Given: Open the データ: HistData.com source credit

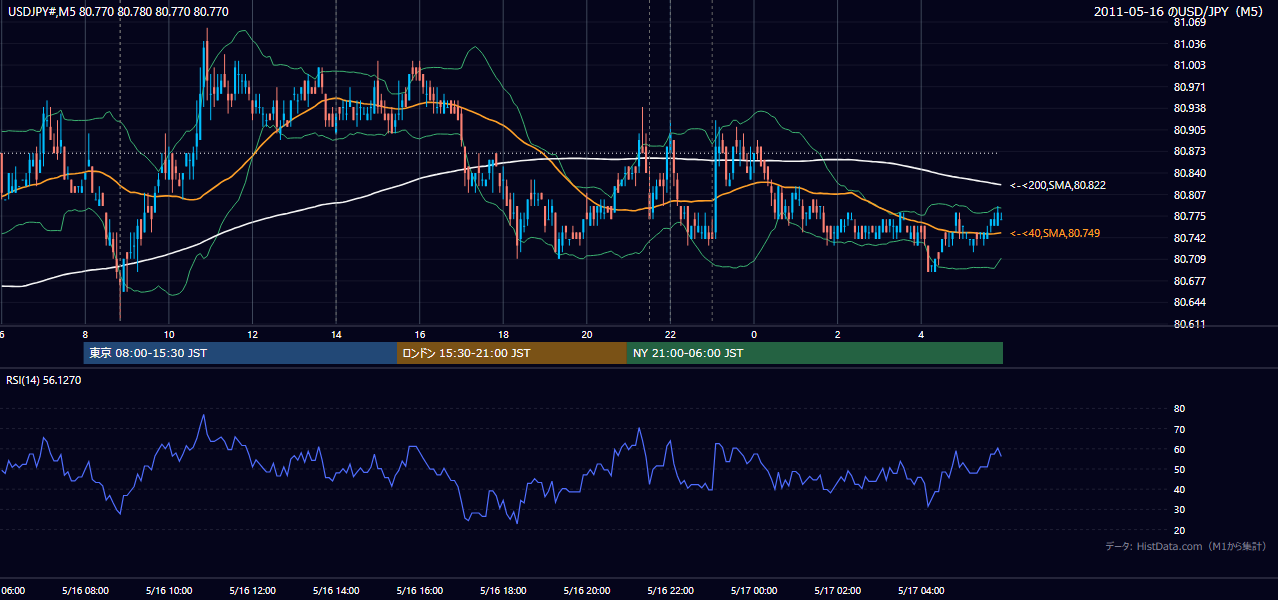Looking at the screenshot, I should click(x=1186, y=546).
